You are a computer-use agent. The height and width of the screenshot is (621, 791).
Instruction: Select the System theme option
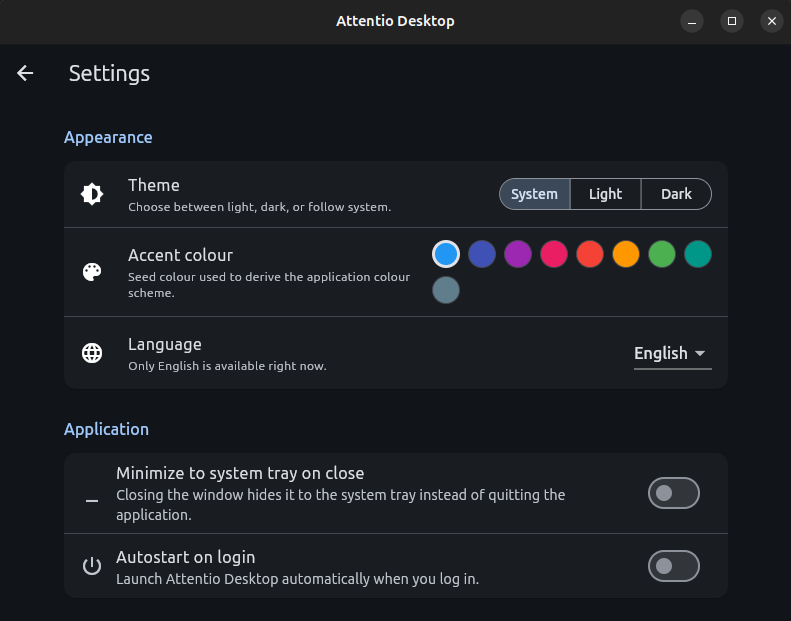pyautogui.click(x=535, y=194)
